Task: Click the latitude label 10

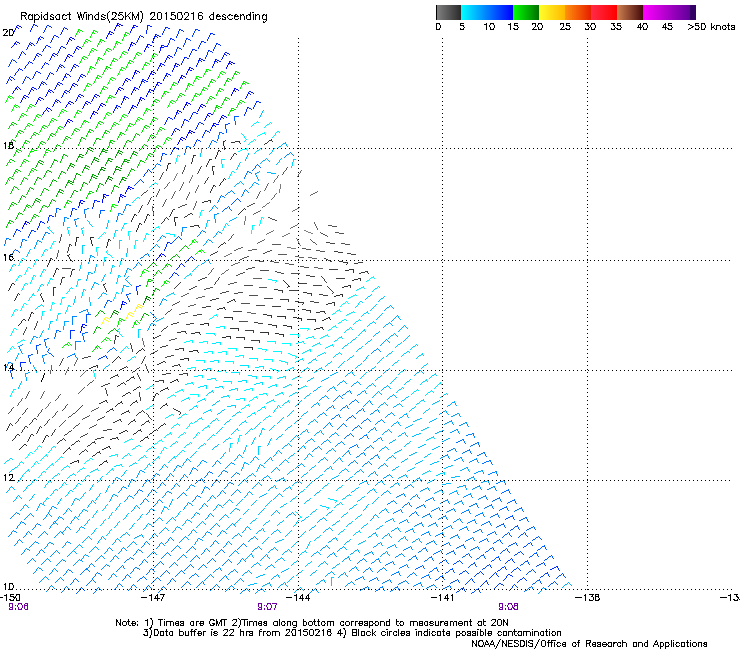Action: [8, 586]
